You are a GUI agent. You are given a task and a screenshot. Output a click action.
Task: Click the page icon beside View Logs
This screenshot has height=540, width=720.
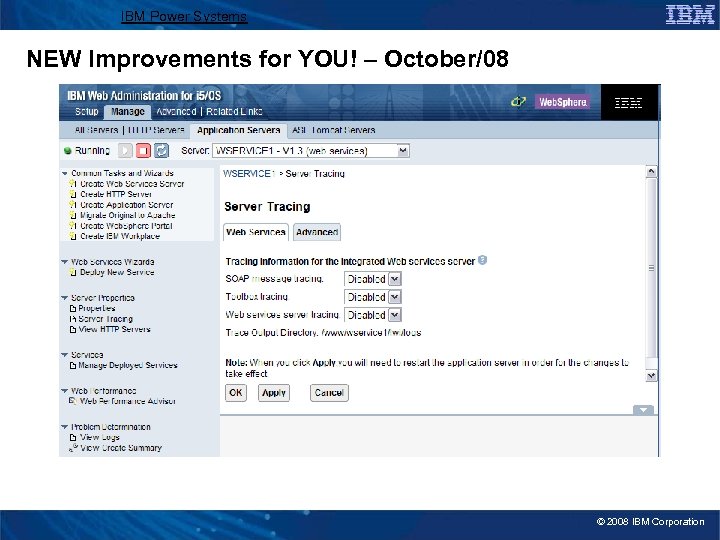point(73,437)
